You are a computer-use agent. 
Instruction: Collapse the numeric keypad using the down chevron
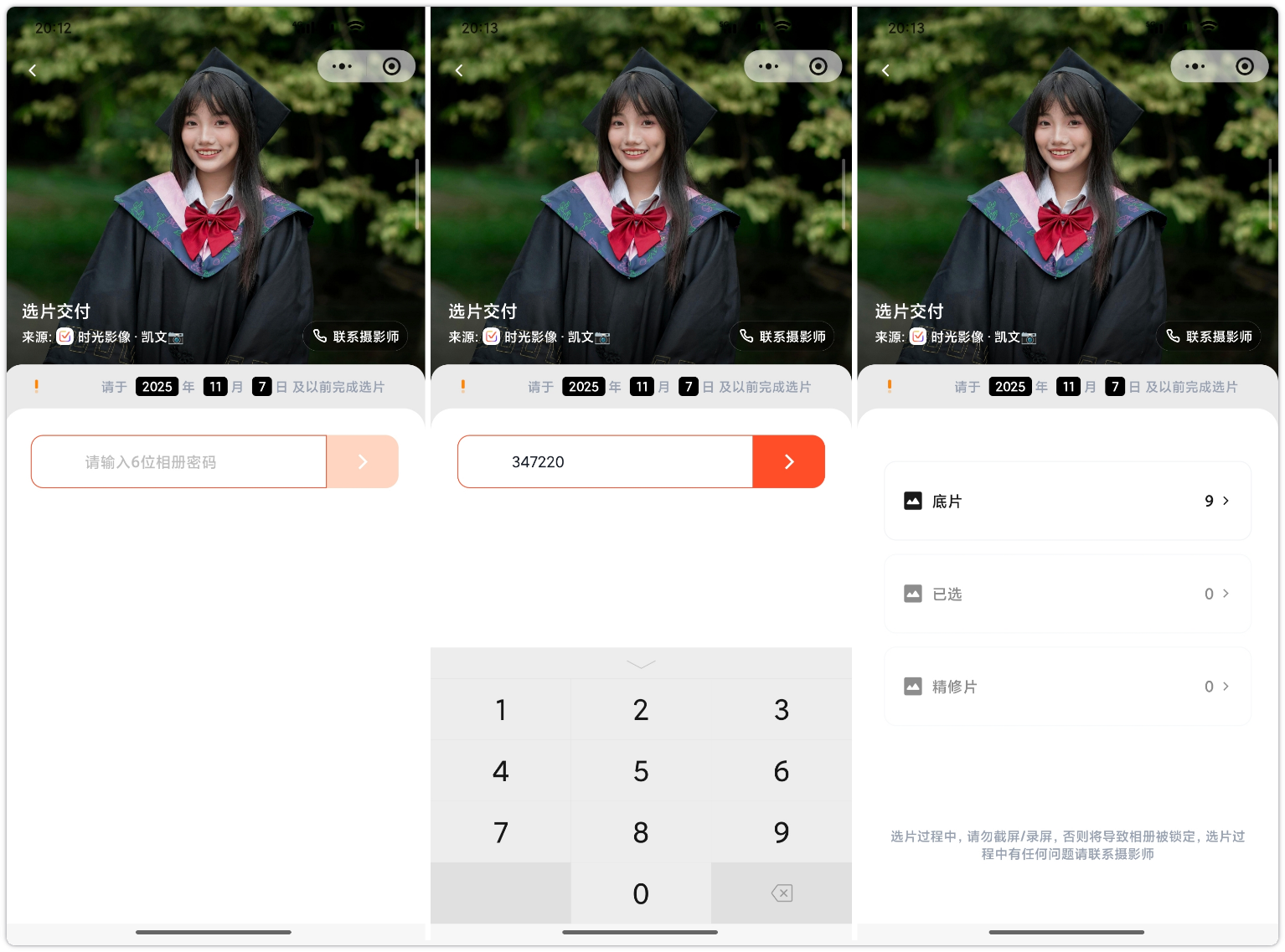click(641, 664)
